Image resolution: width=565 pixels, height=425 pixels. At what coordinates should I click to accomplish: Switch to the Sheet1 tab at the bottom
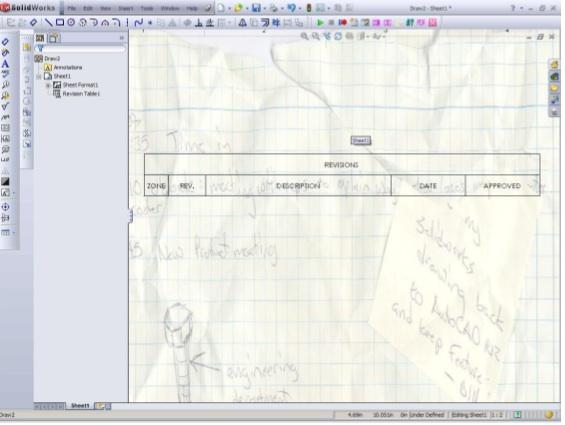pyautogui.click(x=80, y=406)
